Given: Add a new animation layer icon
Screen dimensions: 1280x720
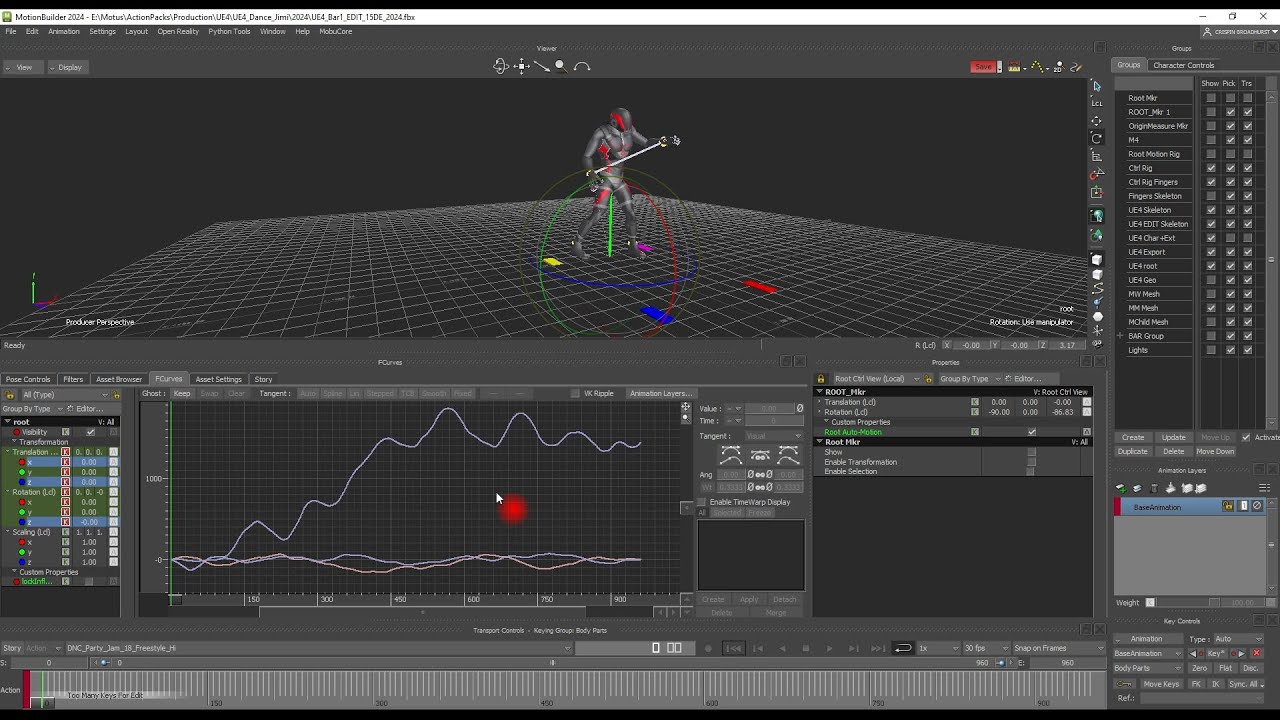Looking at the screenshot, I should [1121, 488].
